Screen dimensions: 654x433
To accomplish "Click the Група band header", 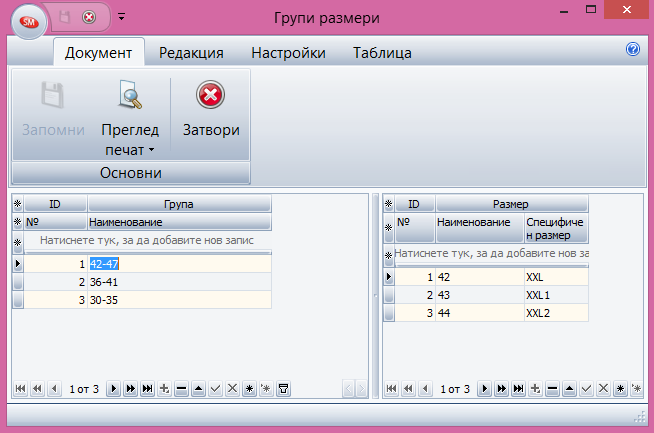I will point(179,204).
